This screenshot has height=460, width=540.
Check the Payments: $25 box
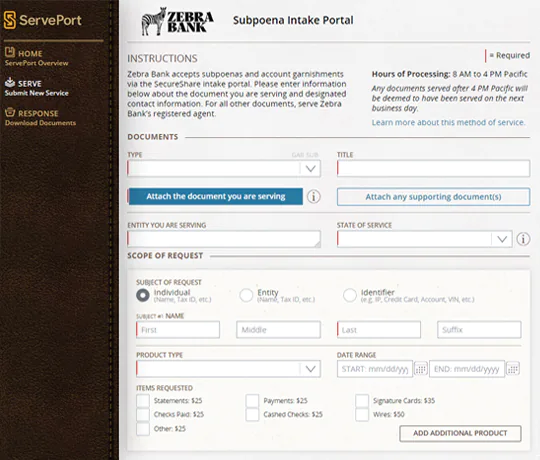click(252, 401)
